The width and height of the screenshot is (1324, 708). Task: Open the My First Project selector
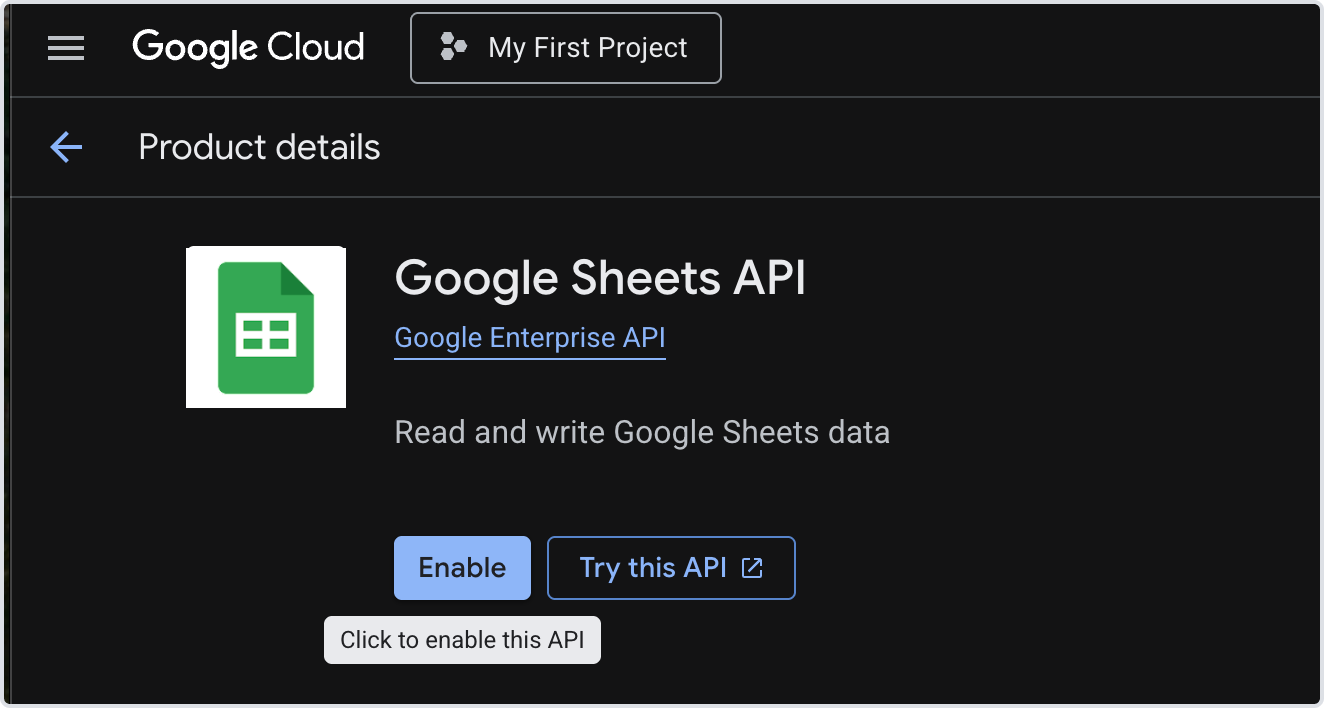point(565,48)
